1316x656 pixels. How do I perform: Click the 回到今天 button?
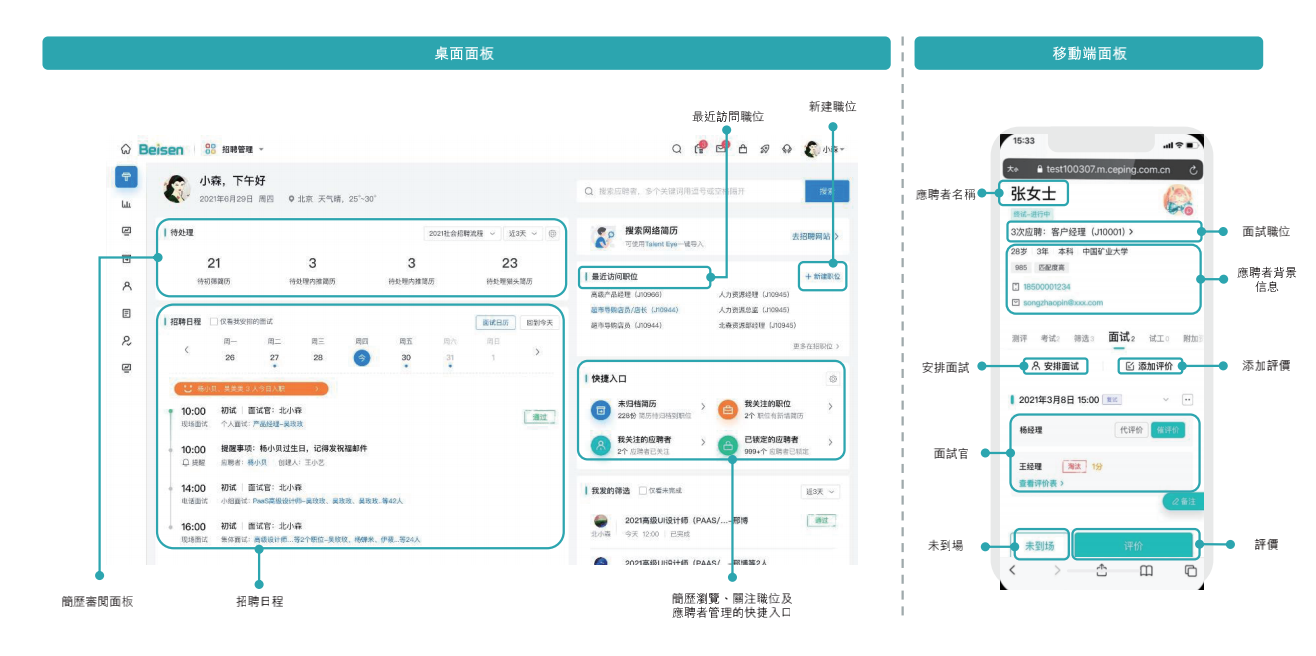(539, 322)
